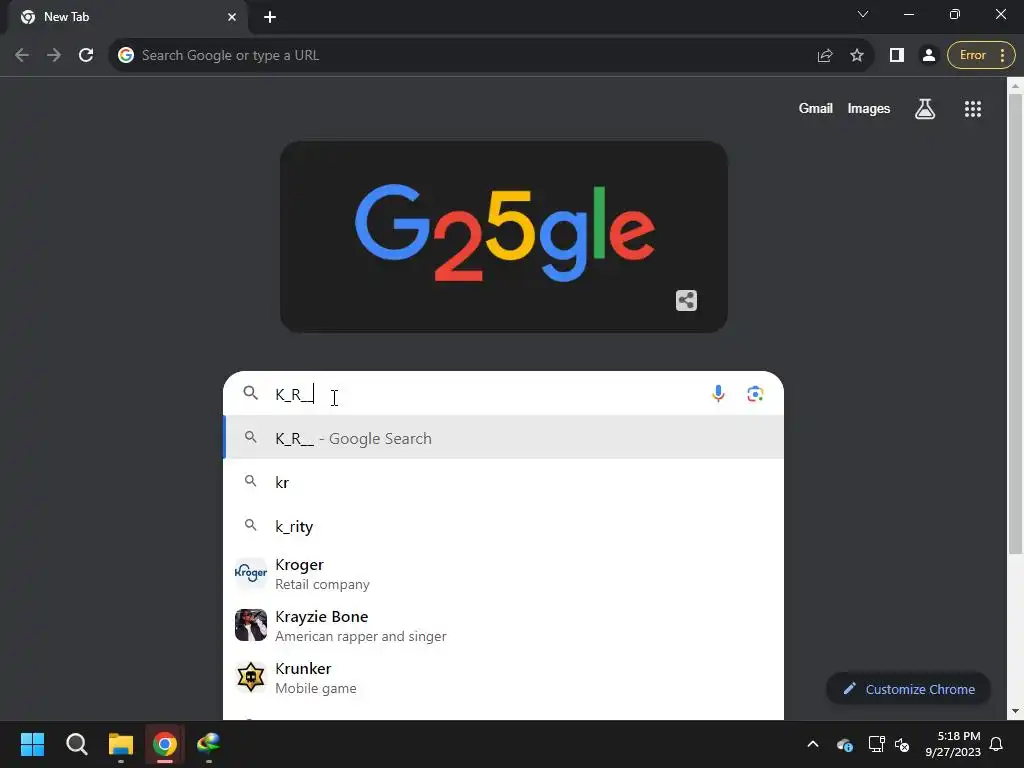
Task: Open the share this page icon
Action: (825, 56)
